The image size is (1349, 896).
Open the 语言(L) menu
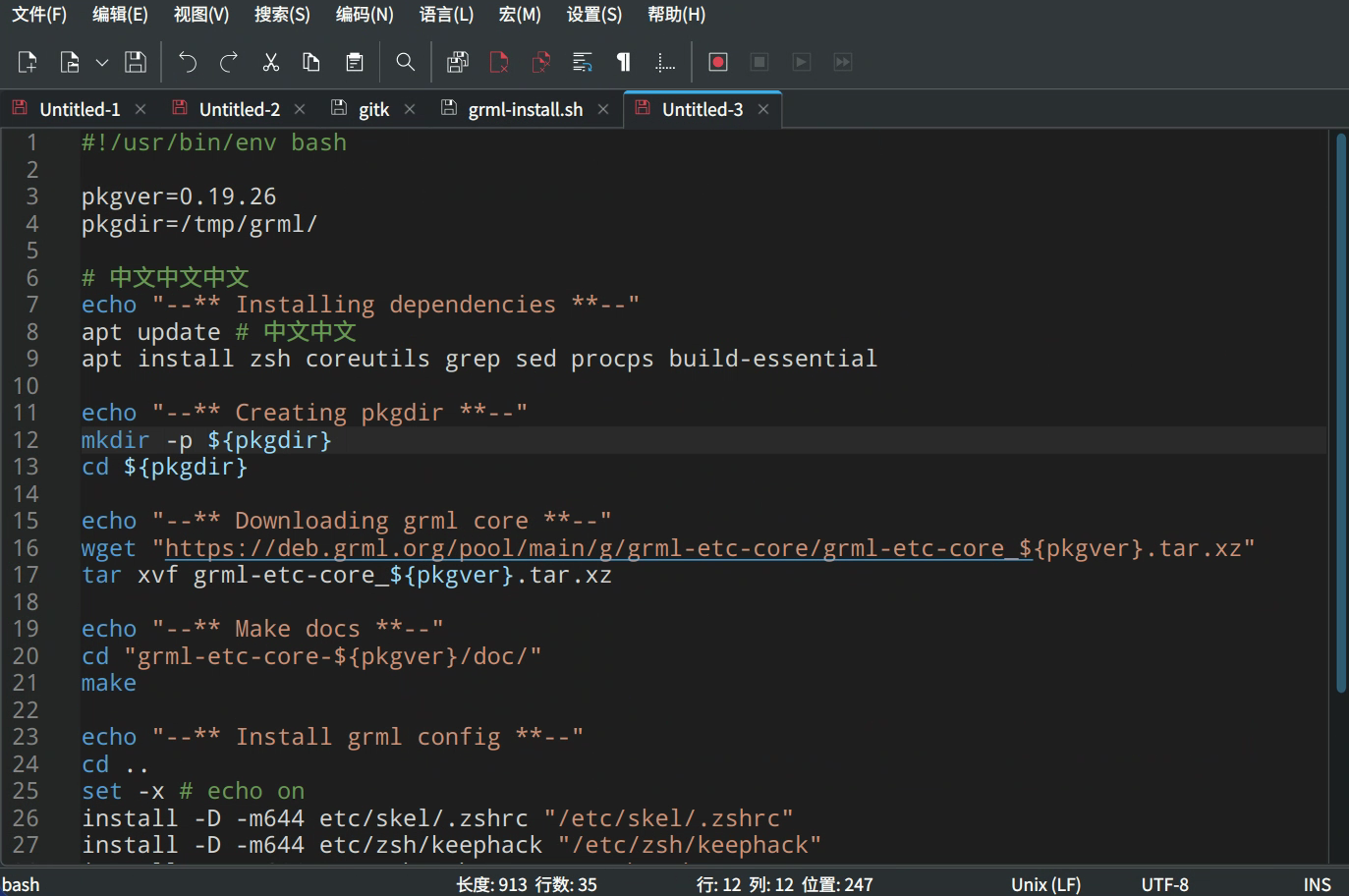(446, 15)
